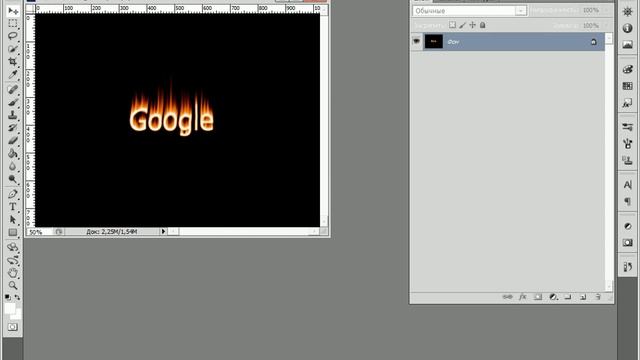Image resolution: width=640 pixels, height=360 pixels.
Task: Select the Dodge tool
Action: tap(13, 179)
